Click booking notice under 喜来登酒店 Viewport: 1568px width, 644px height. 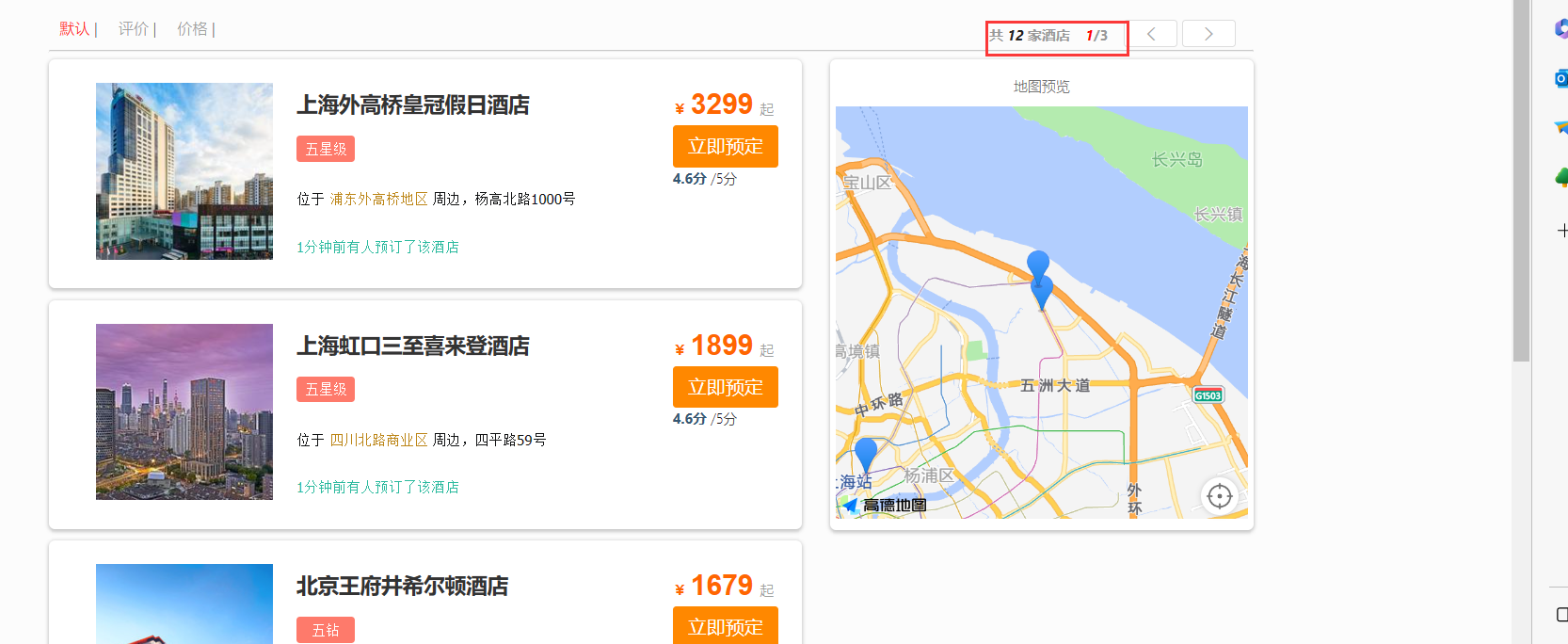pos(377,487)
